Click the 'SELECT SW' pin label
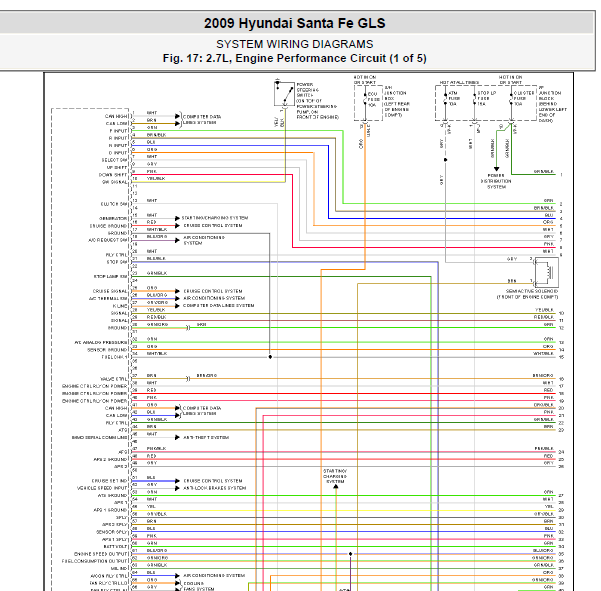601x591 pixels. [114, 160]
